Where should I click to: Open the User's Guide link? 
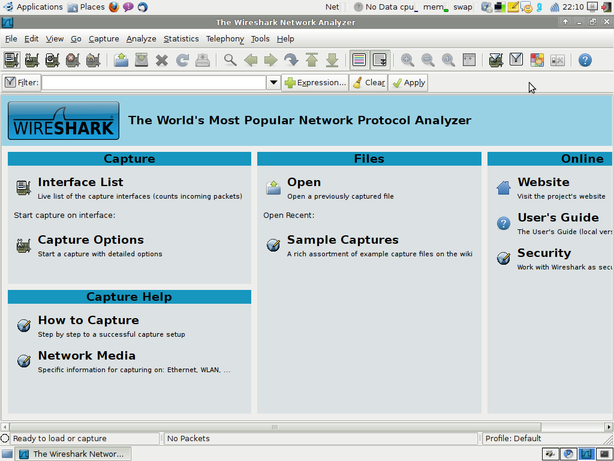click(558, 217)
